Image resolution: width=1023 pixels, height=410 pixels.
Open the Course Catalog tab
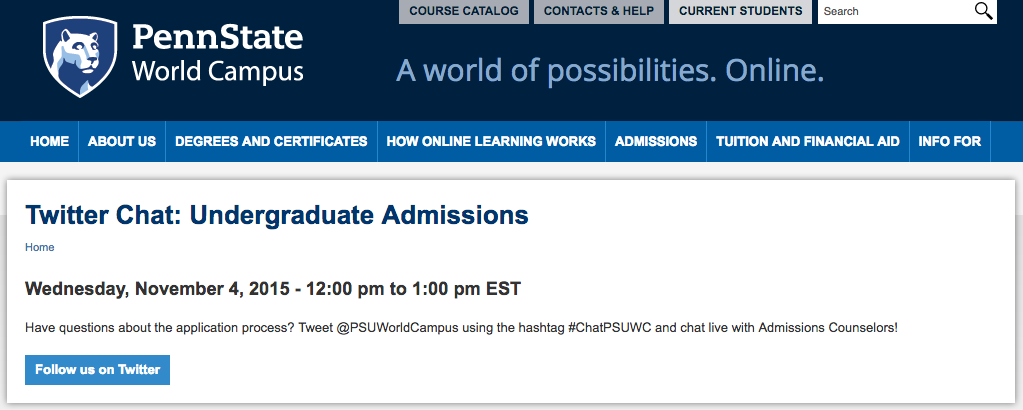point(464,11)
